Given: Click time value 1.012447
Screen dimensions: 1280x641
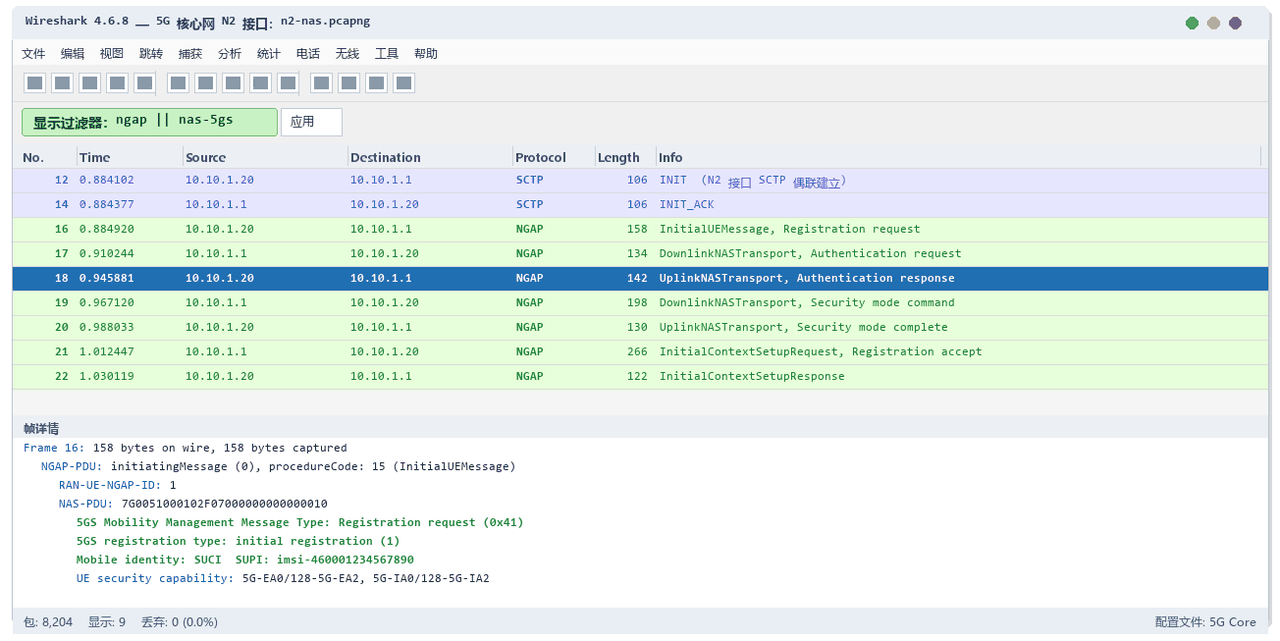Looking at the screenshot, I should tap(107, 352).
